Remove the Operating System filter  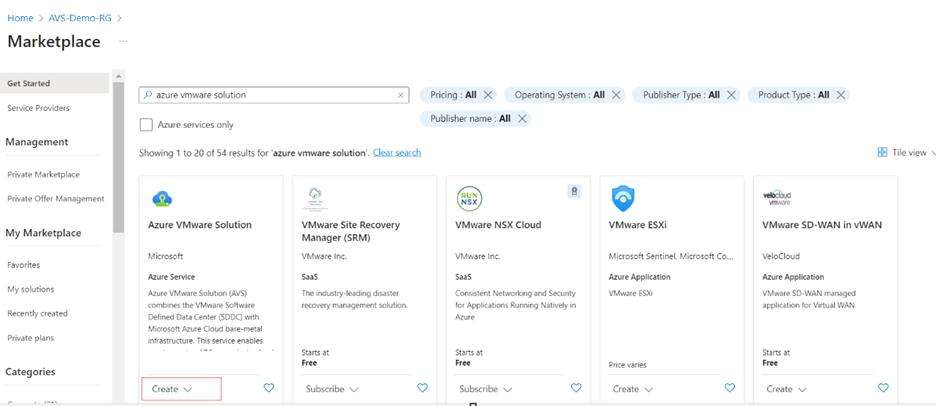[616, 95]
